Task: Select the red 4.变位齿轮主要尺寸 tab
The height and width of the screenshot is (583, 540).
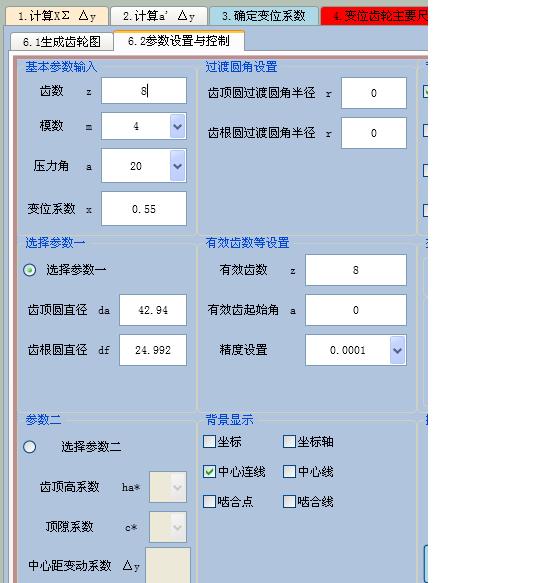Action: [375, 16]
